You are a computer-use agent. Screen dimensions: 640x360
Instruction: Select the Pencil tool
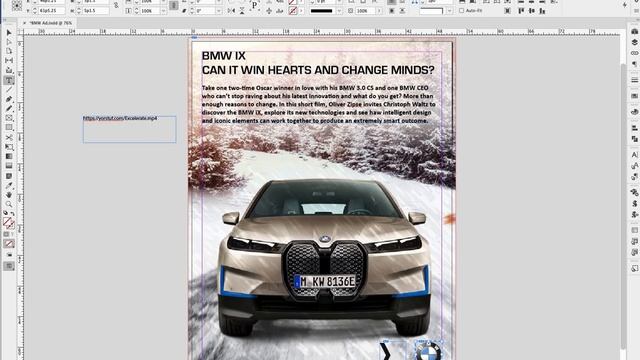(9, 109)
